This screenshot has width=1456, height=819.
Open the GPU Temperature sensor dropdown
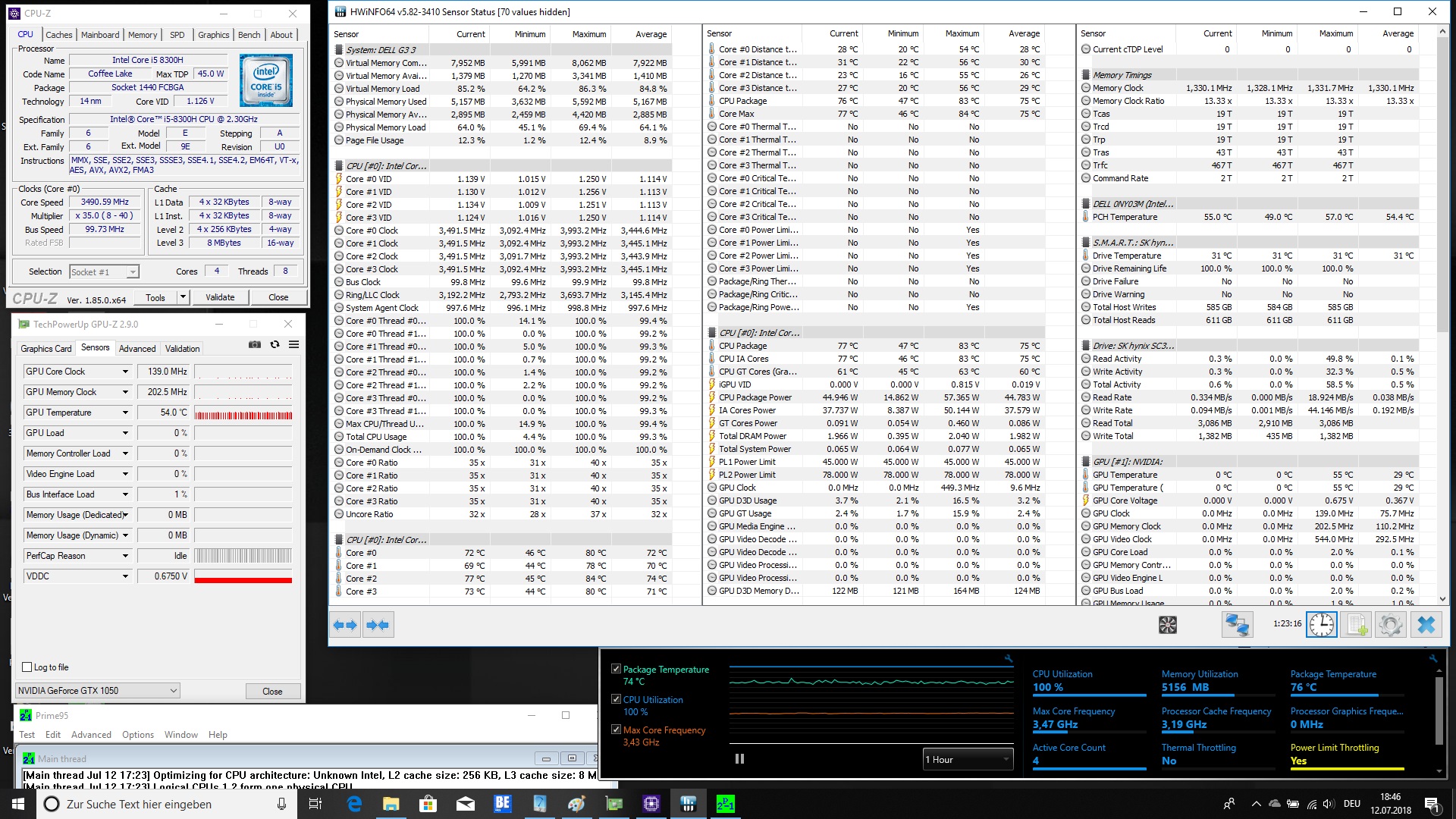125,413
